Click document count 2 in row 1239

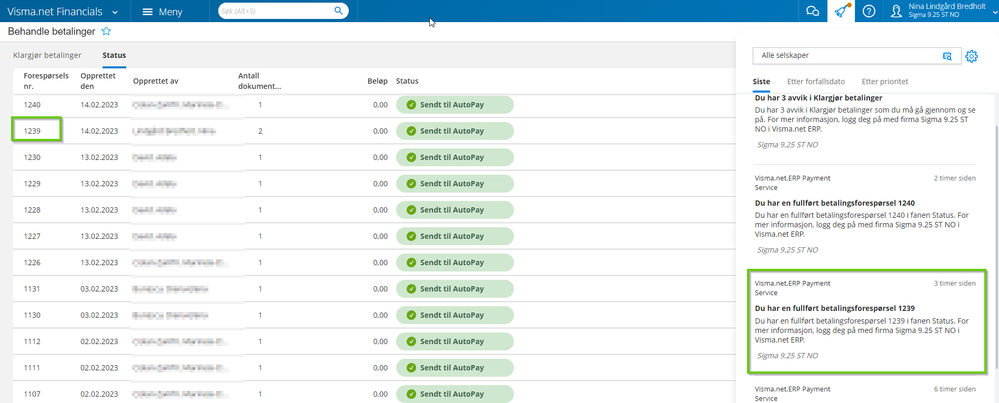260,131
